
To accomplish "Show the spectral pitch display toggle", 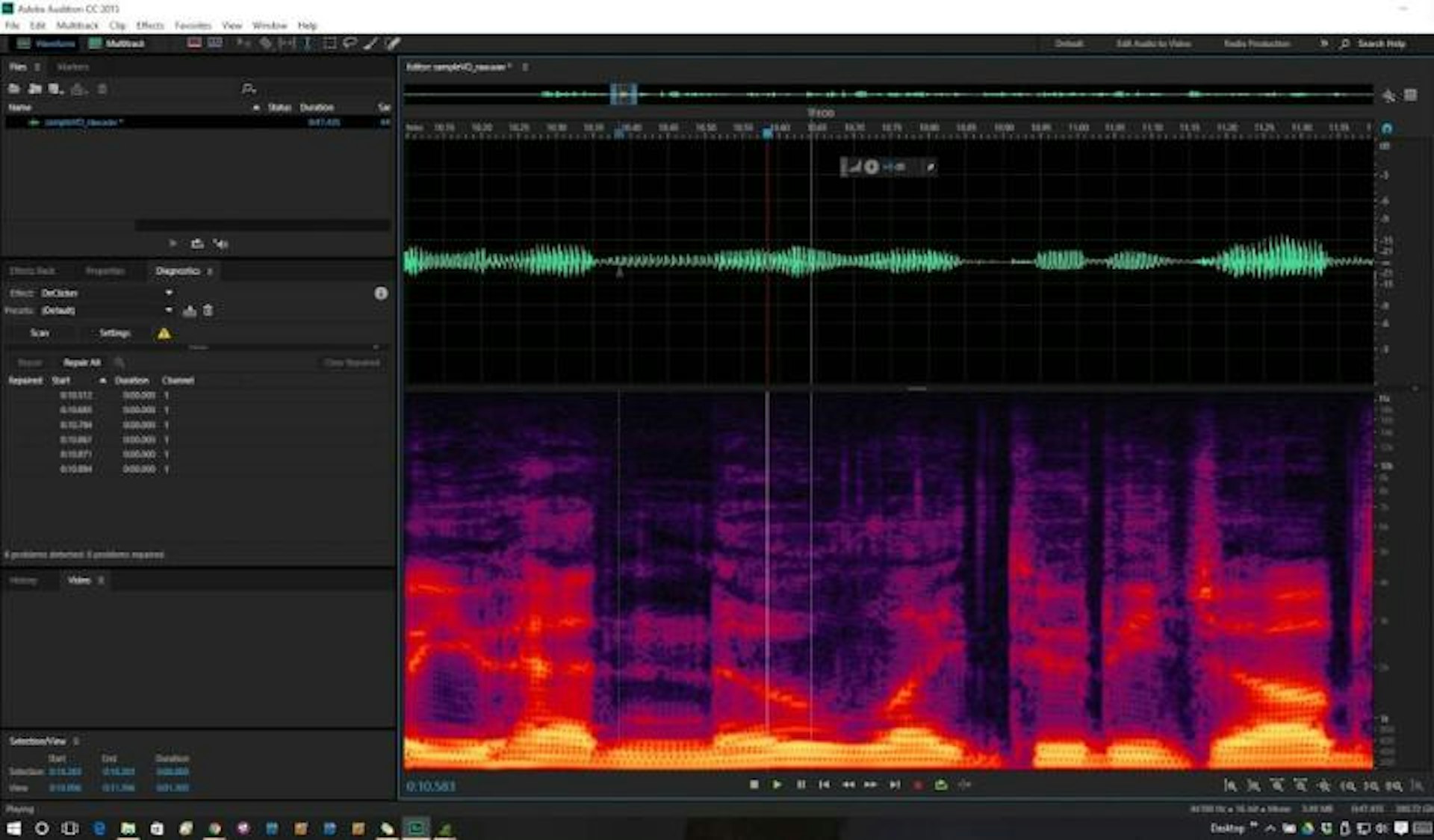I will (x=215, y=43).
